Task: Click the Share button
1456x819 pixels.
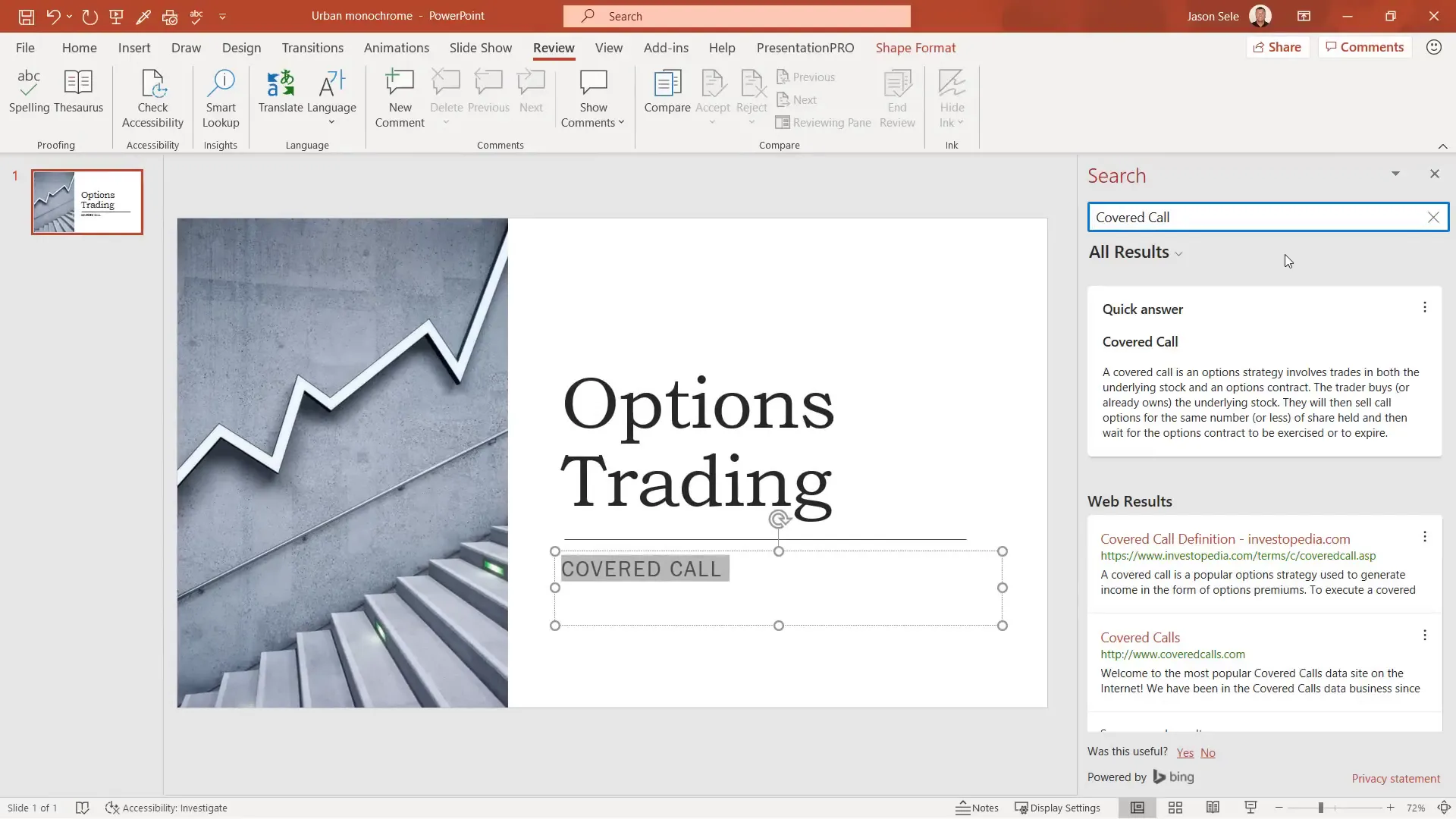Action: [1278, 47]
